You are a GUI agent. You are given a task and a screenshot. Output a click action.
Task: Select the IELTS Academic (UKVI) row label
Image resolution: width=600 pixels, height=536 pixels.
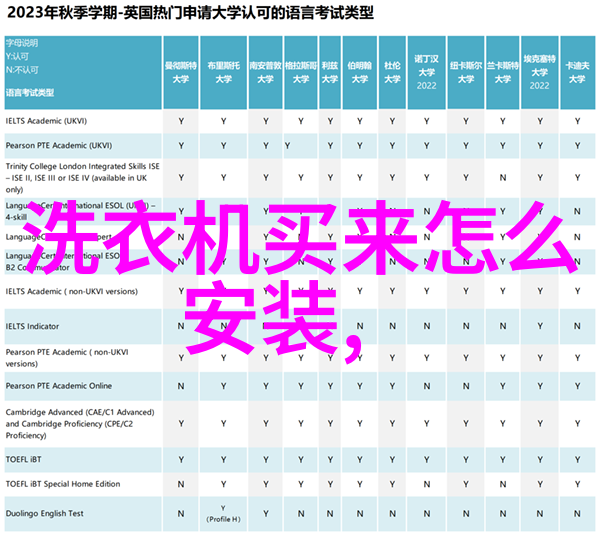(x=46, y=121)
